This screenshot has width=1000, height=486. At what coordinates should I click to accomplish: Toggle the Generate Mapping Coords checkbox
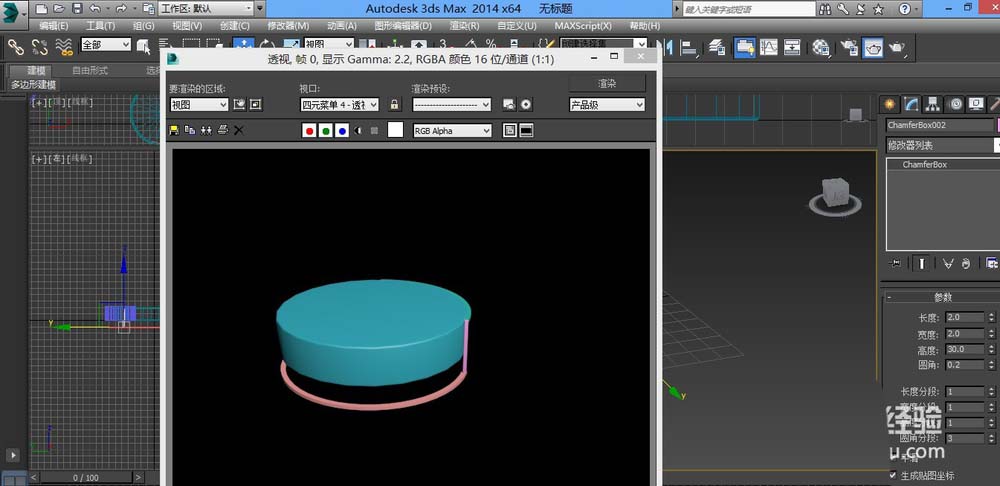pyautogui.click(x=892, y=475)
